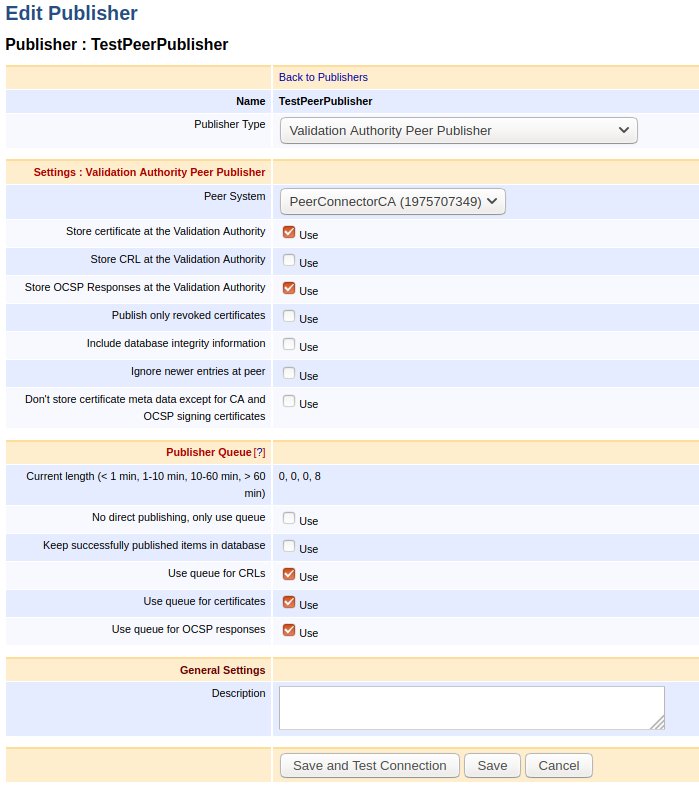Cancel editing the publisher
This screenshot has width=699, height=788.
[558, 765]
